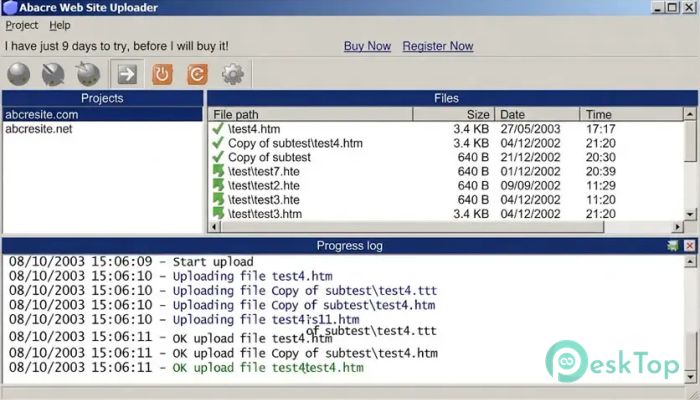Click green flag icon of \test\test3.htm
This screenshot has width=700, height=400.
[218, 213]
